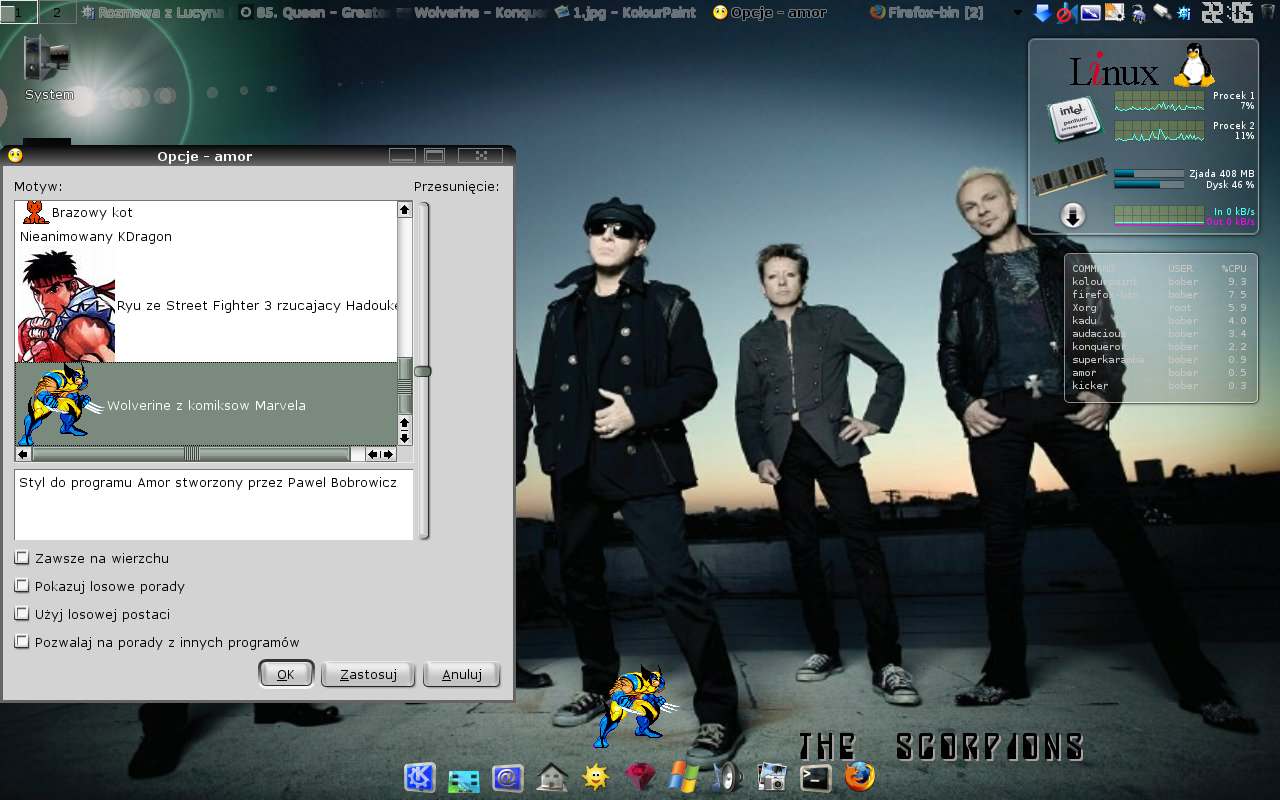The height and width of the screenshot is (800, 1280).
Task: Click the Tux penguin in Linux widget
Action: [x=1193, y=66]
